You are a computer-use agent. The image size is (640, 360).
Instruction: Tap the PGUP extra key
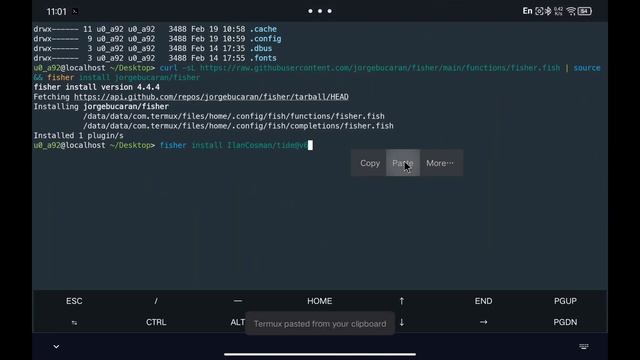(x=565, y=301)
